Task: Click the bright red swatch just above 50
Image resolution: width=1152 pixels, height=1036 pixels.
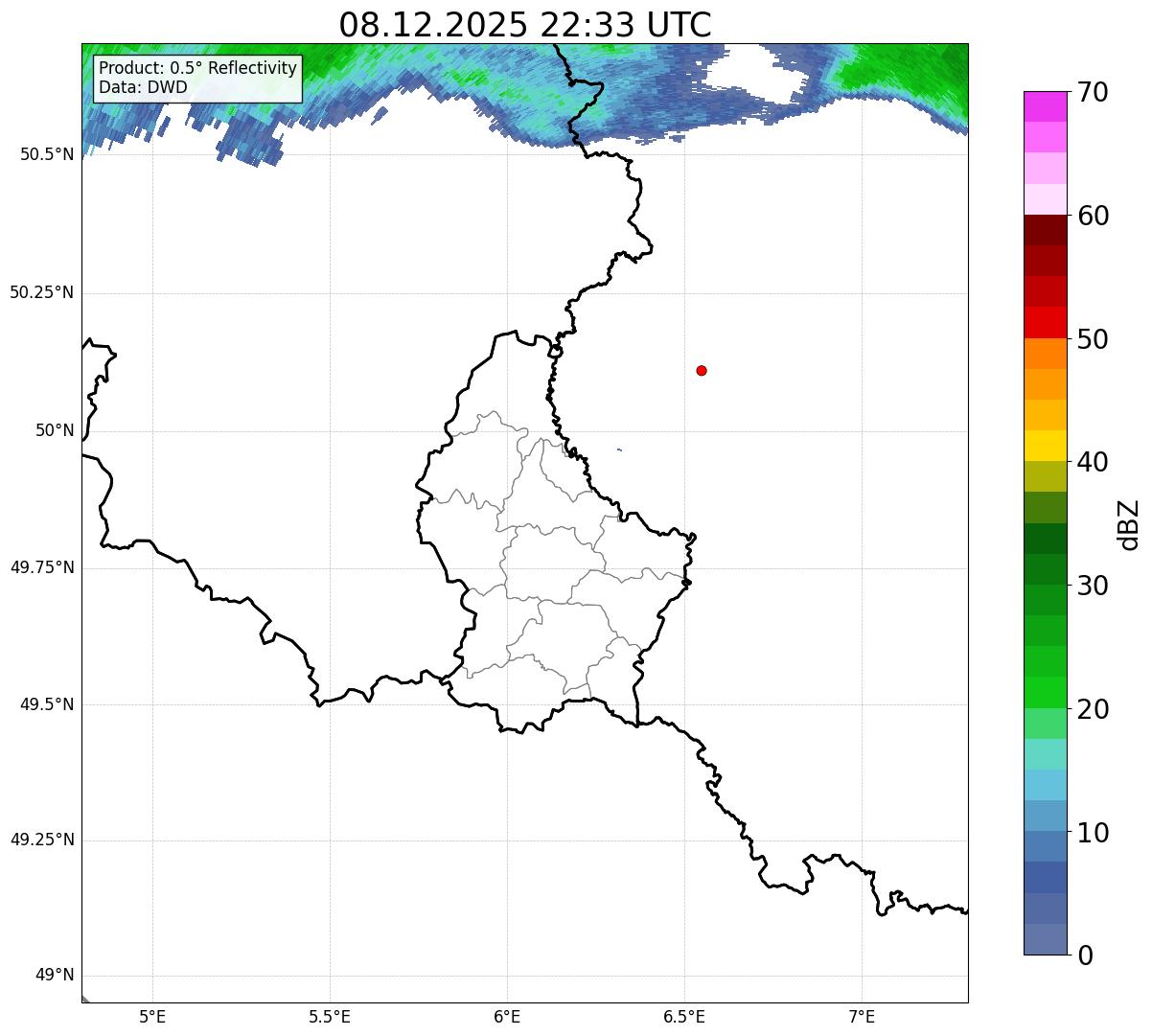Action: coord(1045,322)
